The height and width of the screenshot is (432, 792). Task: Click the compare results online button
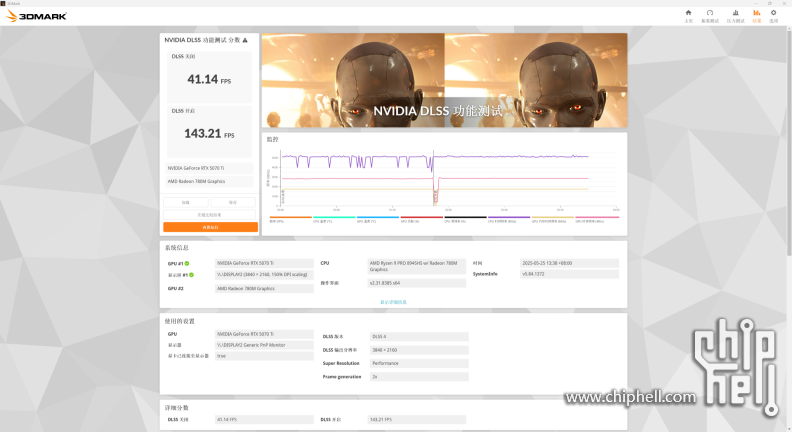click(209, 215)
